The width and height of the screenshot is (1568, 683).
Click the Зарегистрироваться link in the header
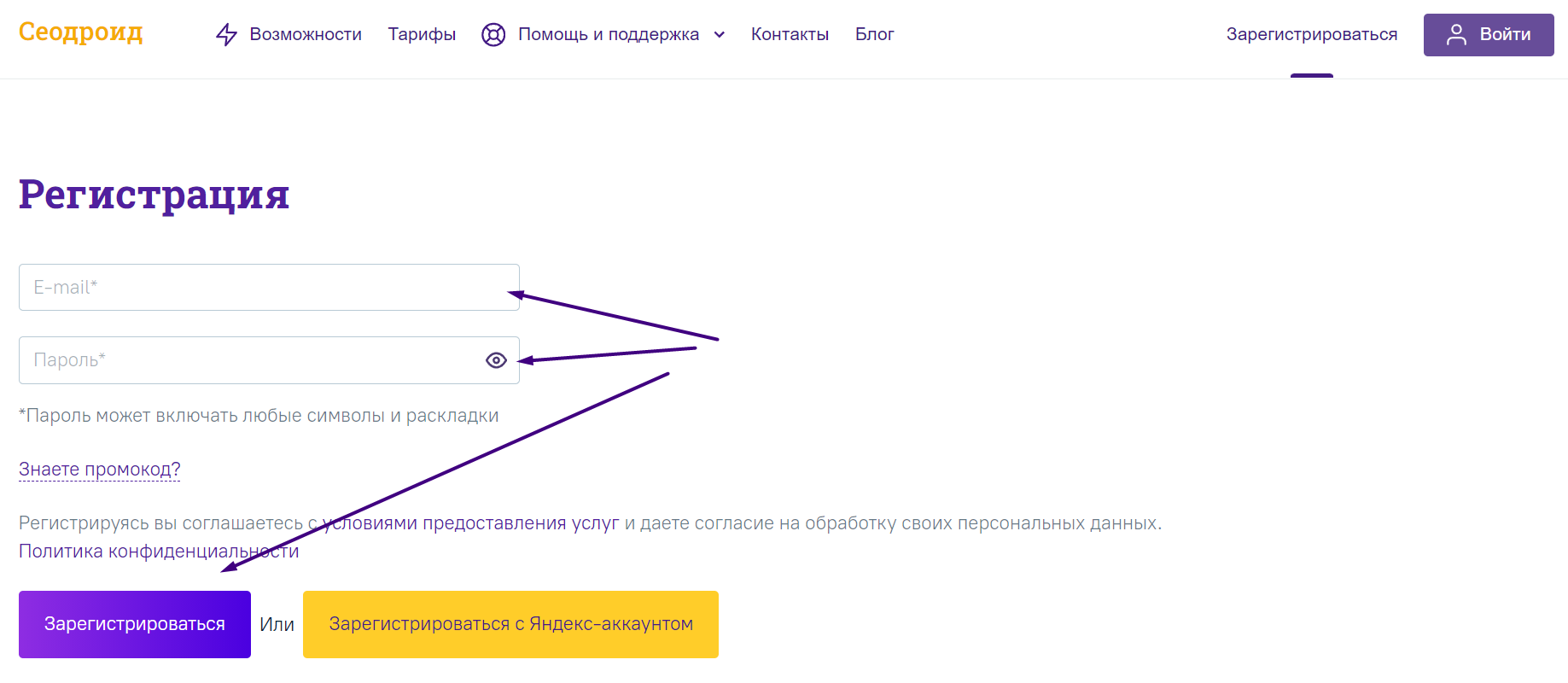point(1312,35)
